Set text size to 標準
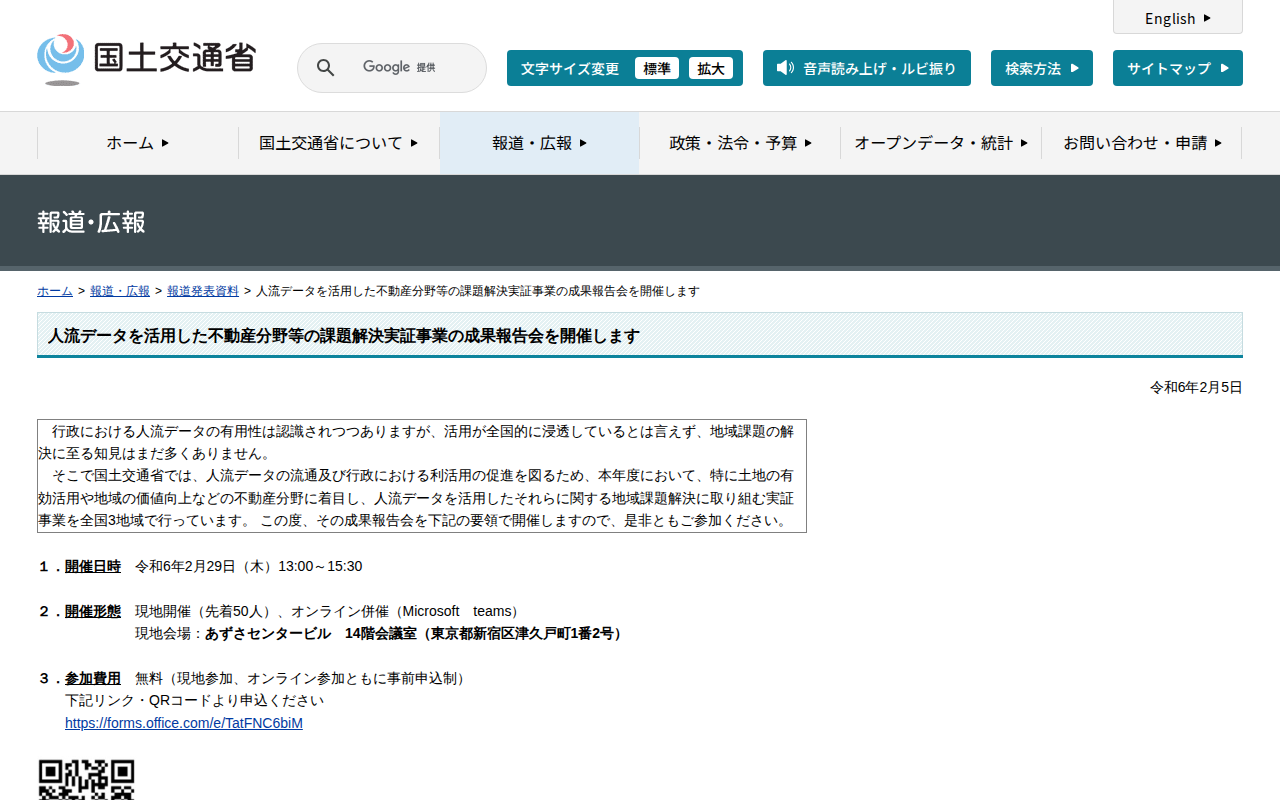 coord(657,68)
